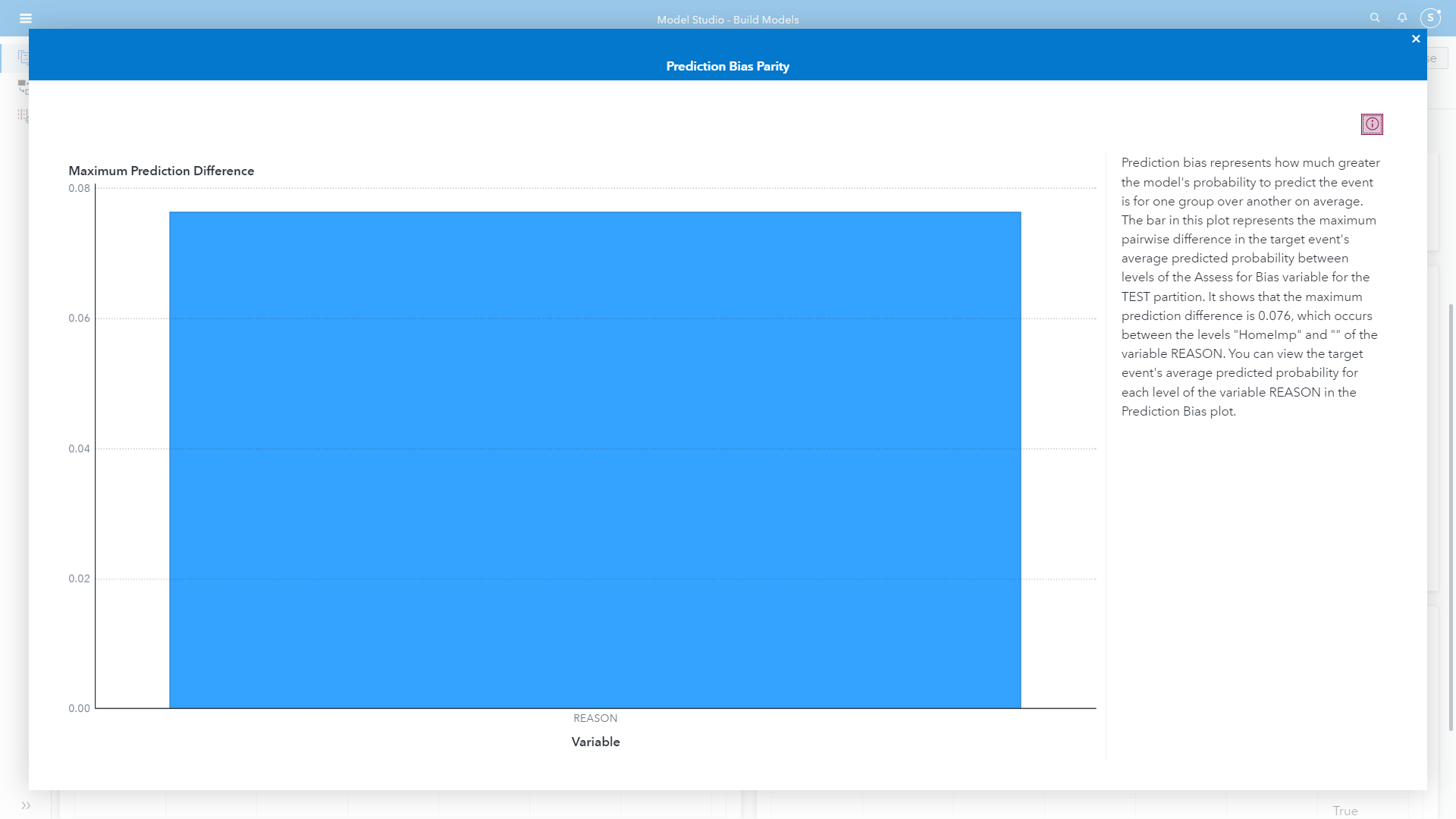1456x819 pixels.
Task: Click the right-side vertical scrollbar
Action: point(1451,516)
